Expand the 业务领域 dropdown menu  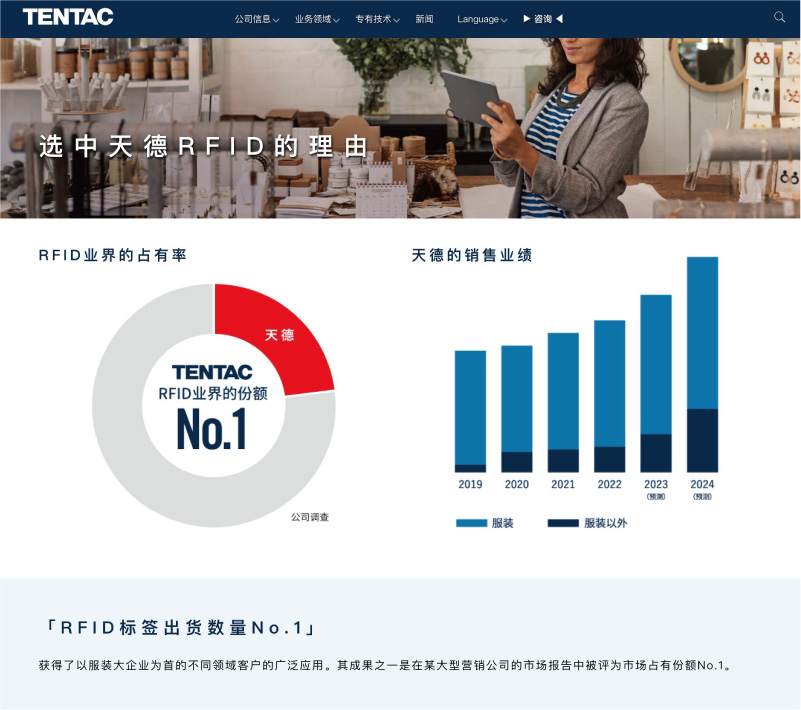pyautogui.click(x=317, y=19)
